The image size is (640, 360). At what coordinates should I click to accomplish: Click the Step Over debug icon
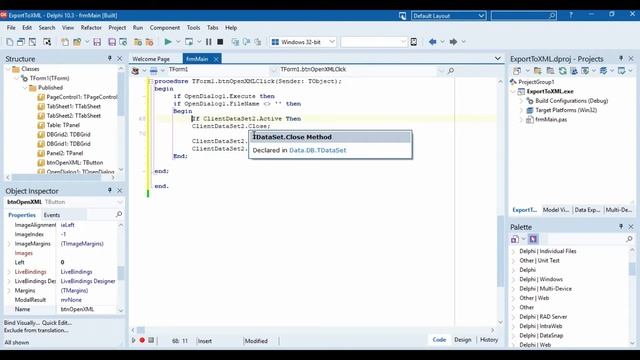(235, 42)
